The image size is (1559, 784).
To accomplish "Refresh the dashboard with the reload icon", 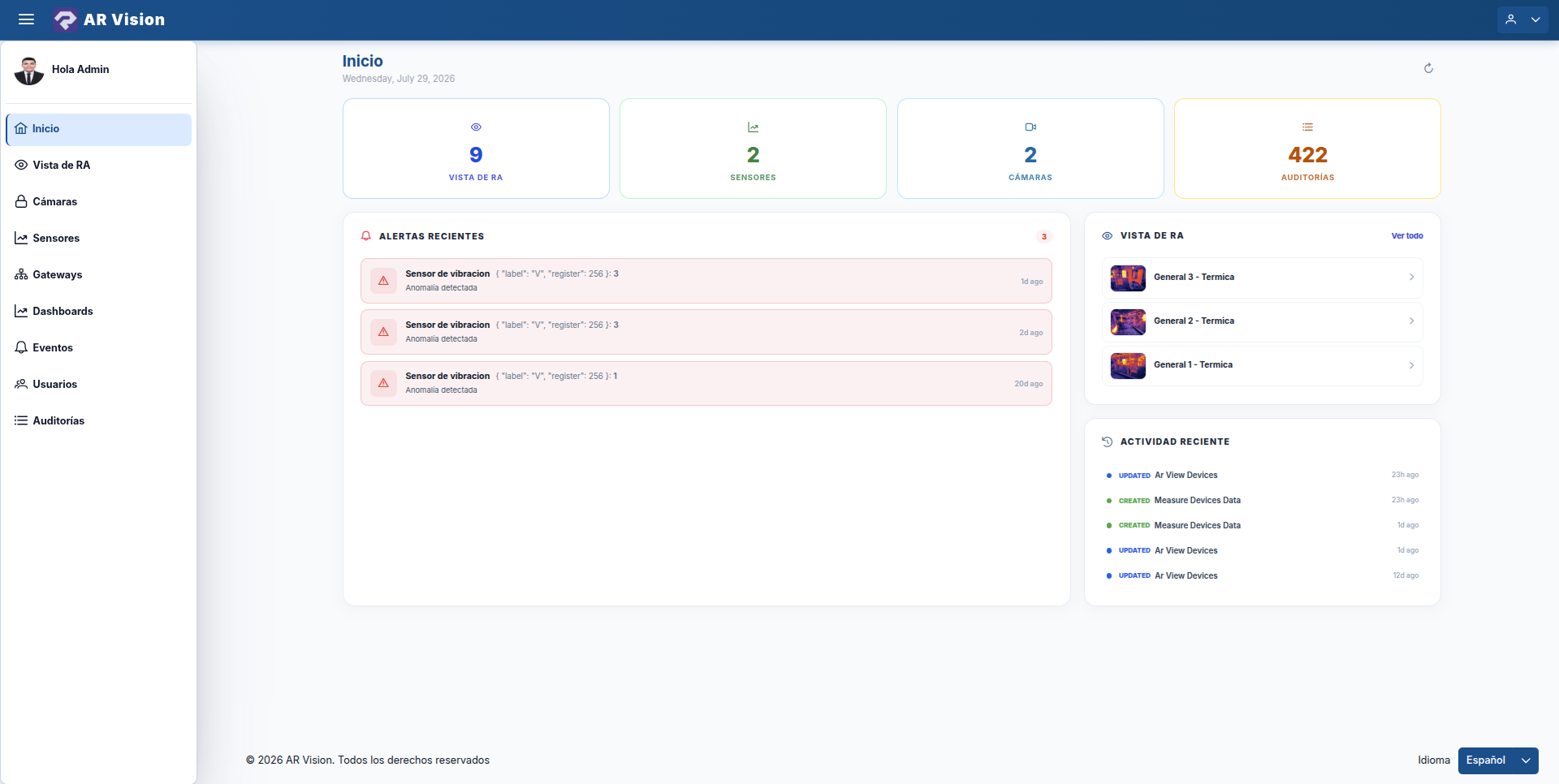I will tap(1428, 68).
